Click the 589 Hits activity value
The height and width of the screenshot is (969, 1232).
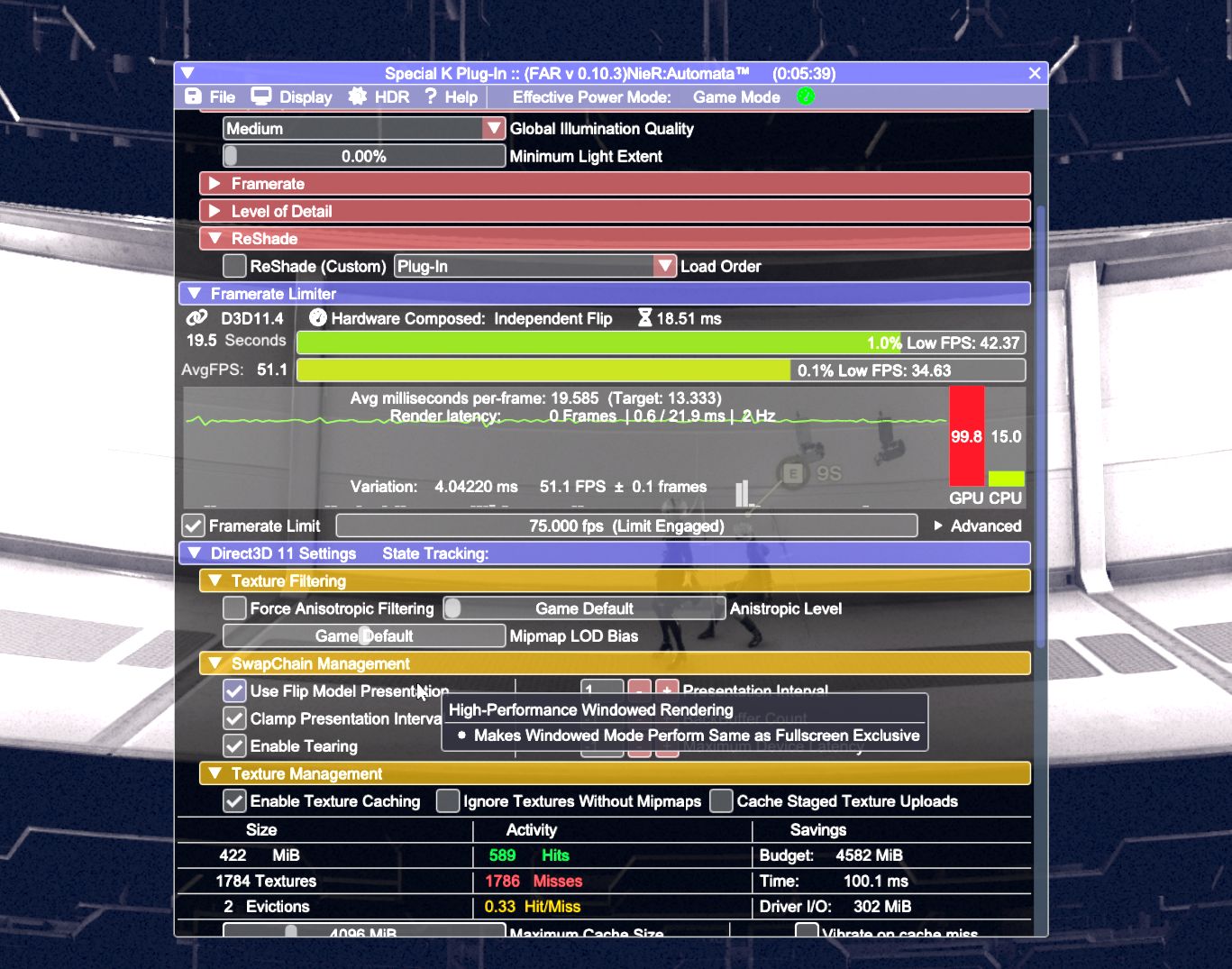[x=529, y=855]
